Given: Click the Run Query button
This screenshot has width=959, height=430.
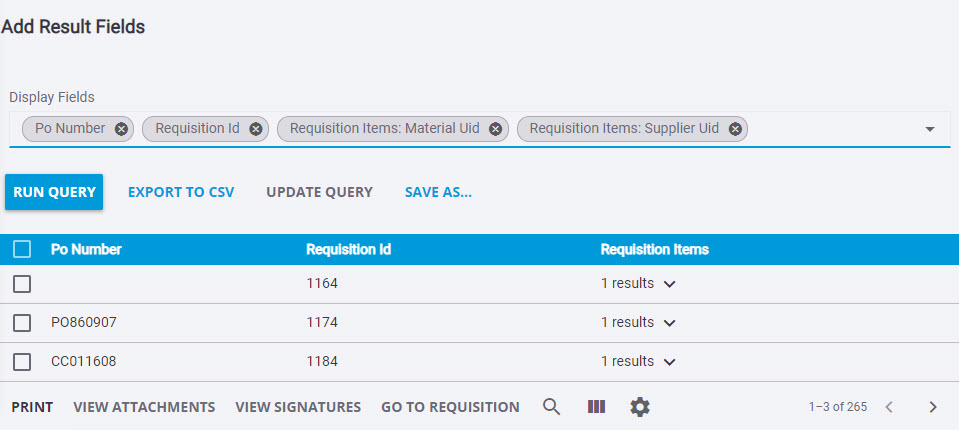Looking at the screenshot, I should tap(54, 192).
